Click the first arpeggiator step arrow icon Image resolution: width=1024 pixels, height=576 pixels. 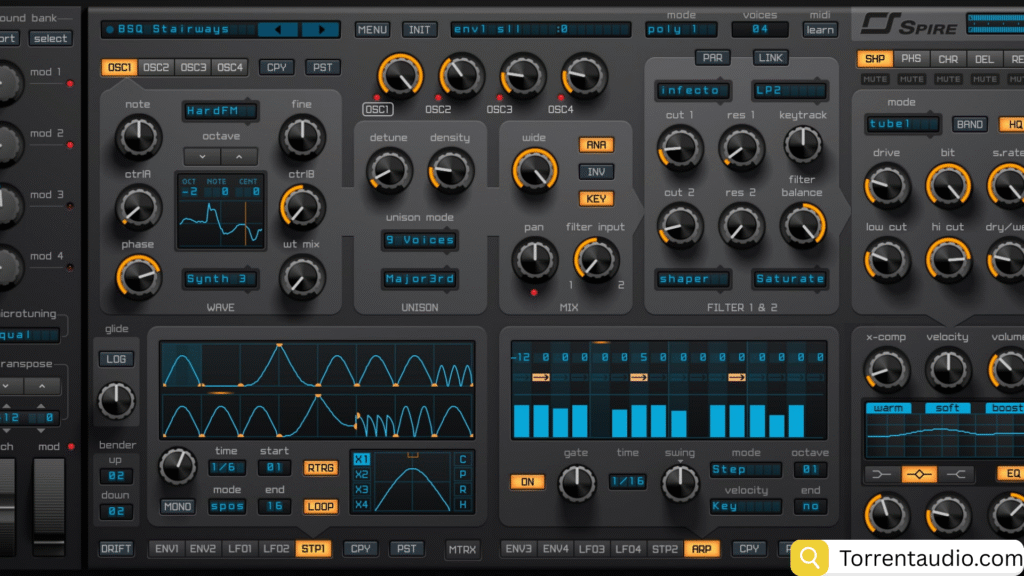coord(541,377)
